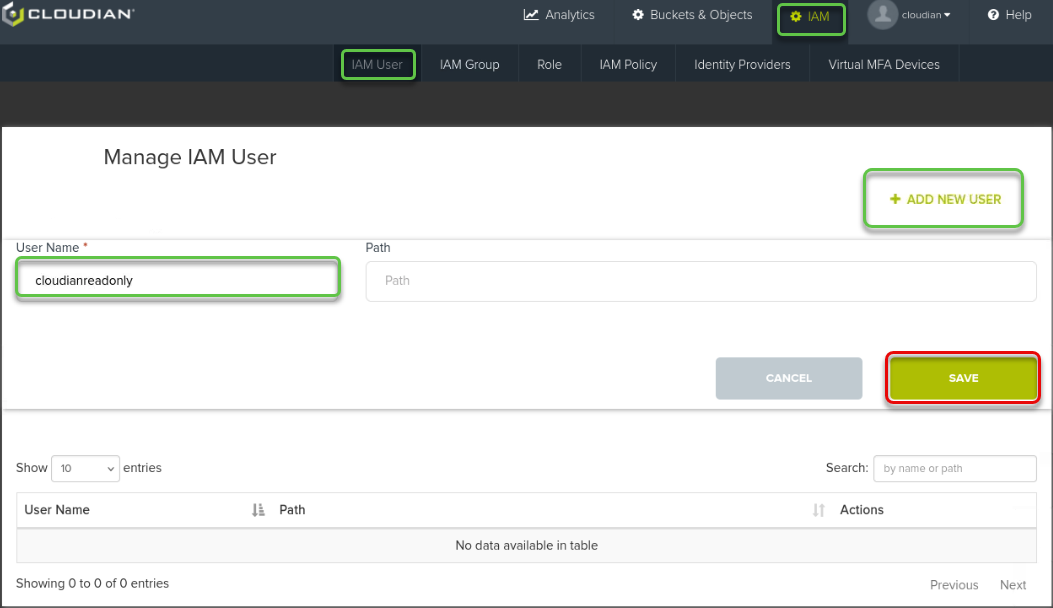Open Analytics via its chart icon
This screenshot has width=1053, height=608.
point(531,15)
